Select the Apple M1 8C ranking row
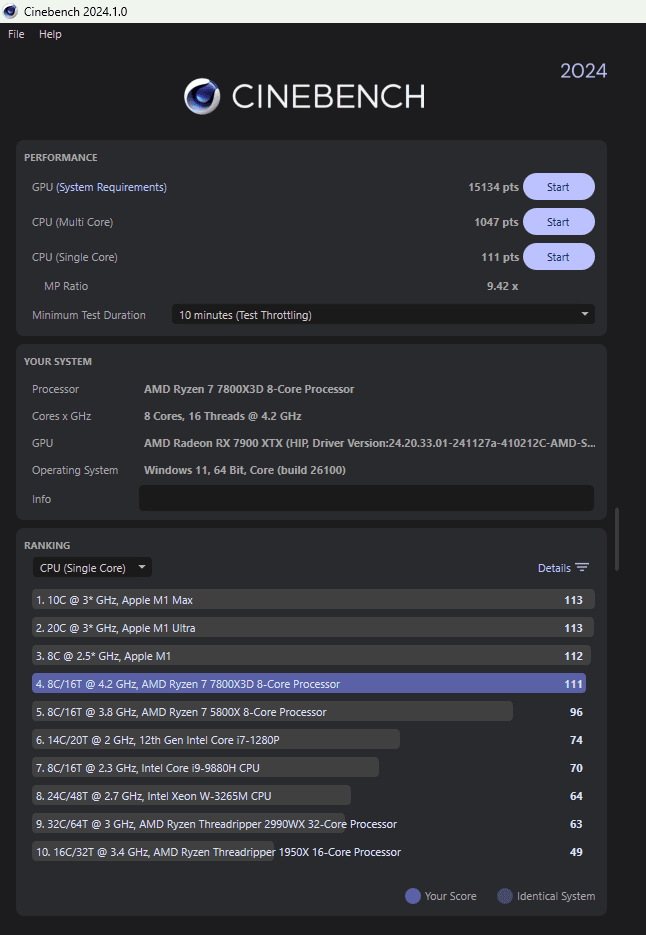 pyautogui.click(x=313, y=656)
